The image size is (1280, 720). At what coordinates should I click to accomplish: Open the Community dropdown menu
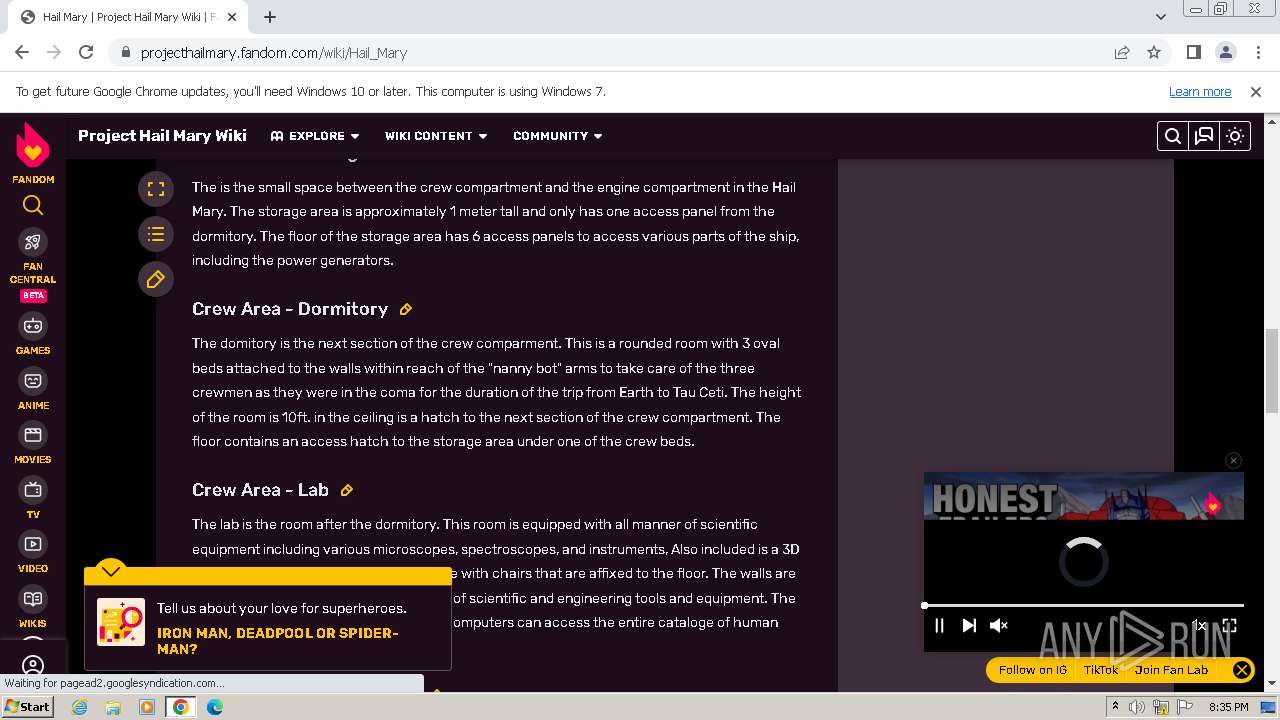click(558, 136)
